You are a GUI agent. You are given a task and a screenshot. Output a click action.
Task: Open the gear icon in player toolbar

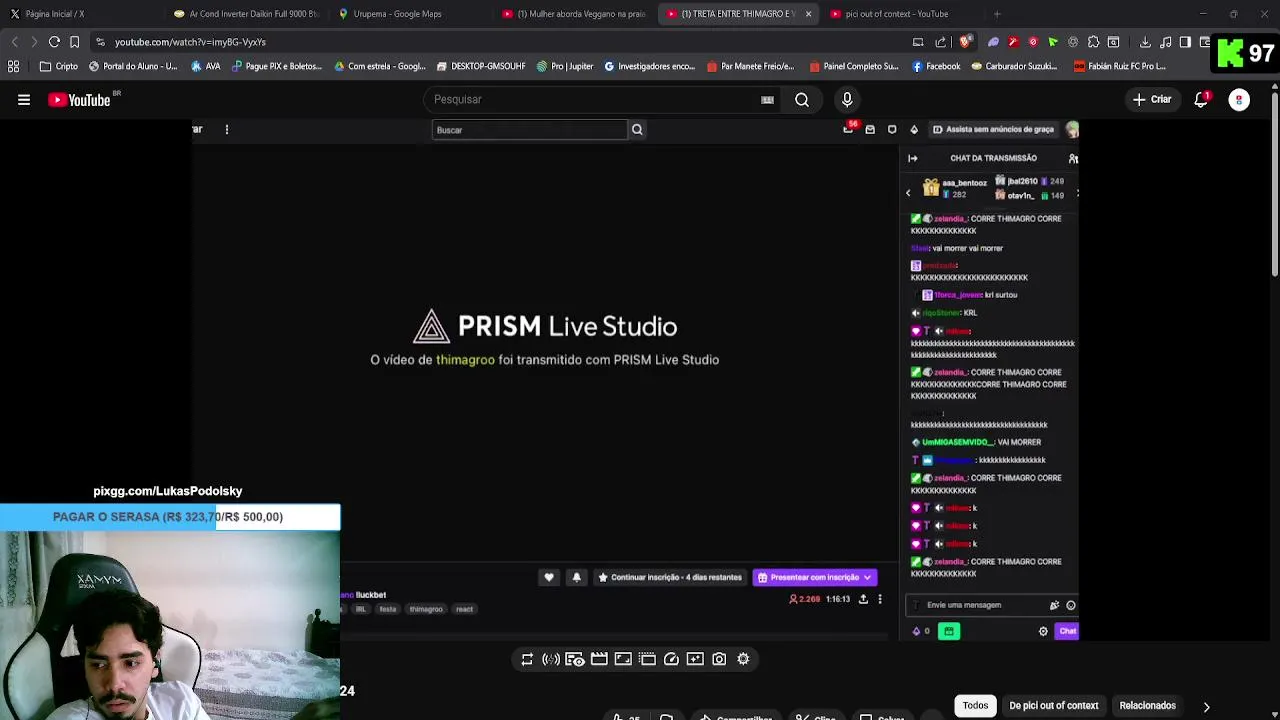(743, 659)
